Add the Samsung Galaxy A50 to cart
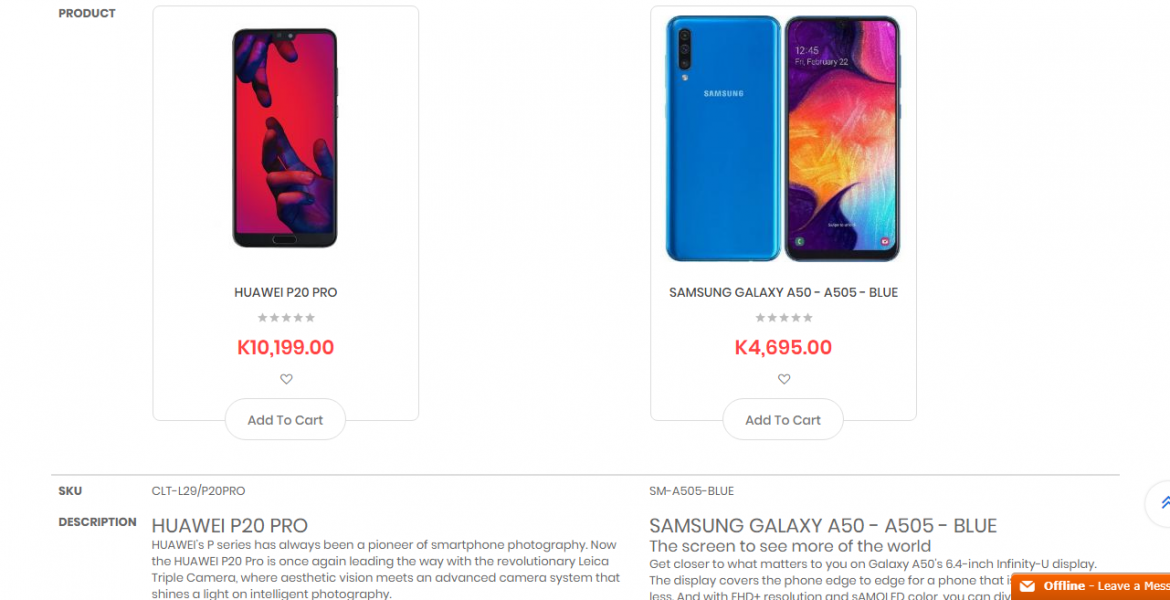Screen dimensions: 1170x600 click(x=783, y=419)
